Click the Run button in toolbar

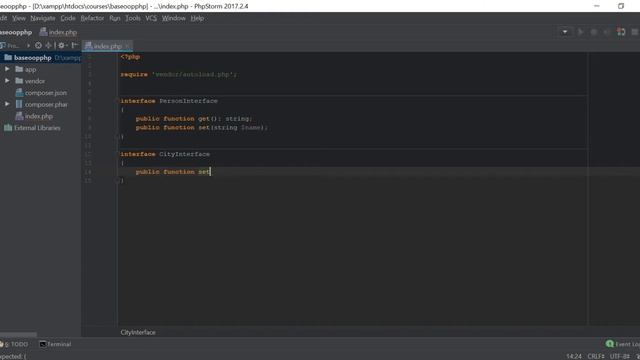click(x=580, y=32)
